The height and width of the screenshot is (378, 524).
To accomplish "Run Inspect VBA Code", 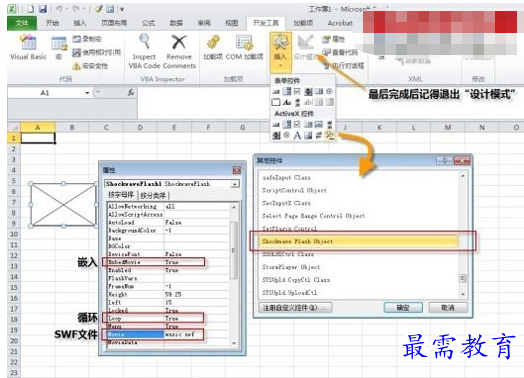I will pyautogui.click(x=144, y=51).
